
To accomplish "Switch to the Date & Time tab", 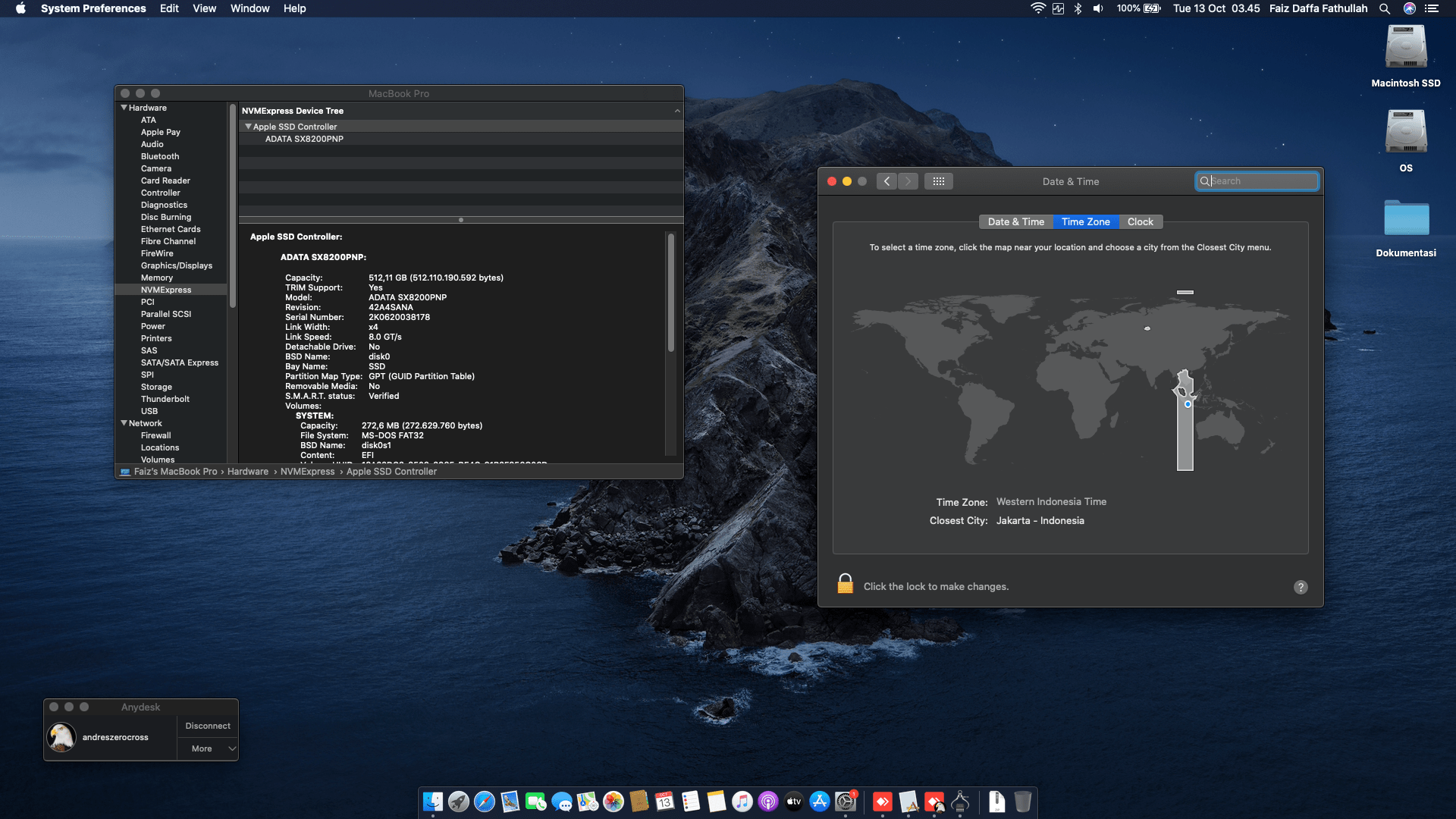I will (x=1015, y=222).
